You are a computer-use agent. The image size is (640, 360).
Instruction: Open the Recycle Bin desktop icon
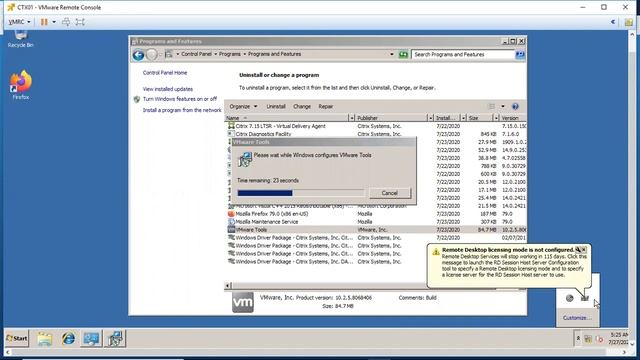point(20,39)
